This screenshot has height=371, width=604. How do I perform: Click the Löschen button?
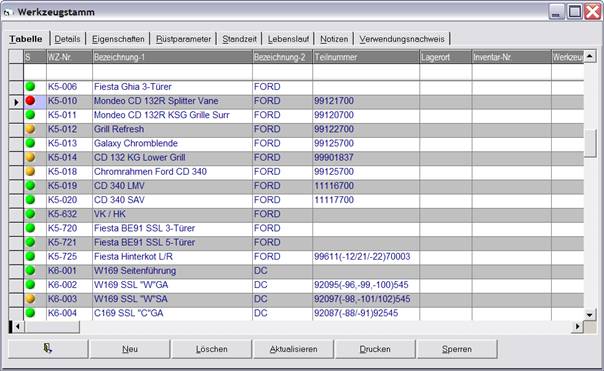(211, 349)
